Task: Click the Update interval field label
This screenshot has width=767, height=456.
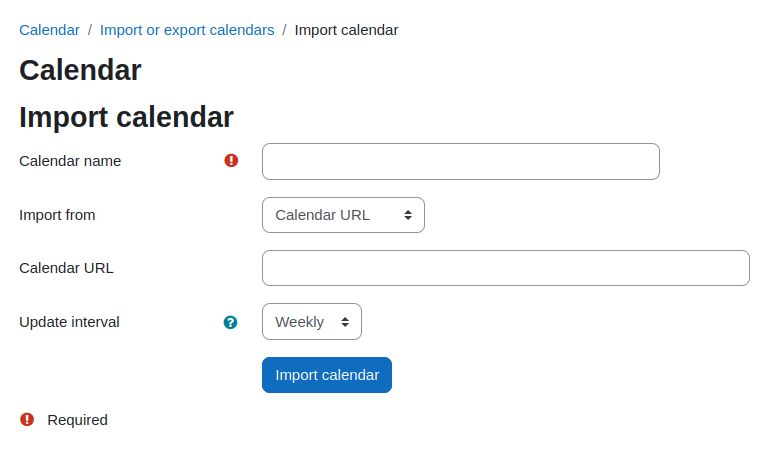Action: click(x=69, y=322)
